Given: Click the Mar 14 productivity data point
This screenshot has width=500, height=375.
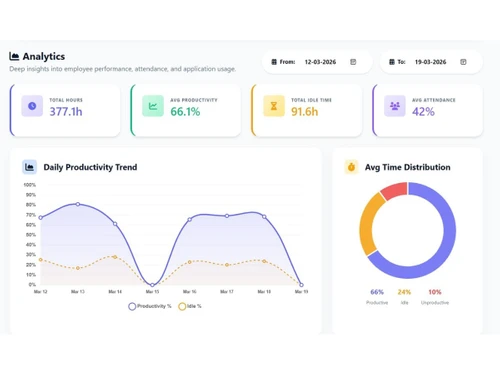Looking at the screenshot, I should point(115,224).
